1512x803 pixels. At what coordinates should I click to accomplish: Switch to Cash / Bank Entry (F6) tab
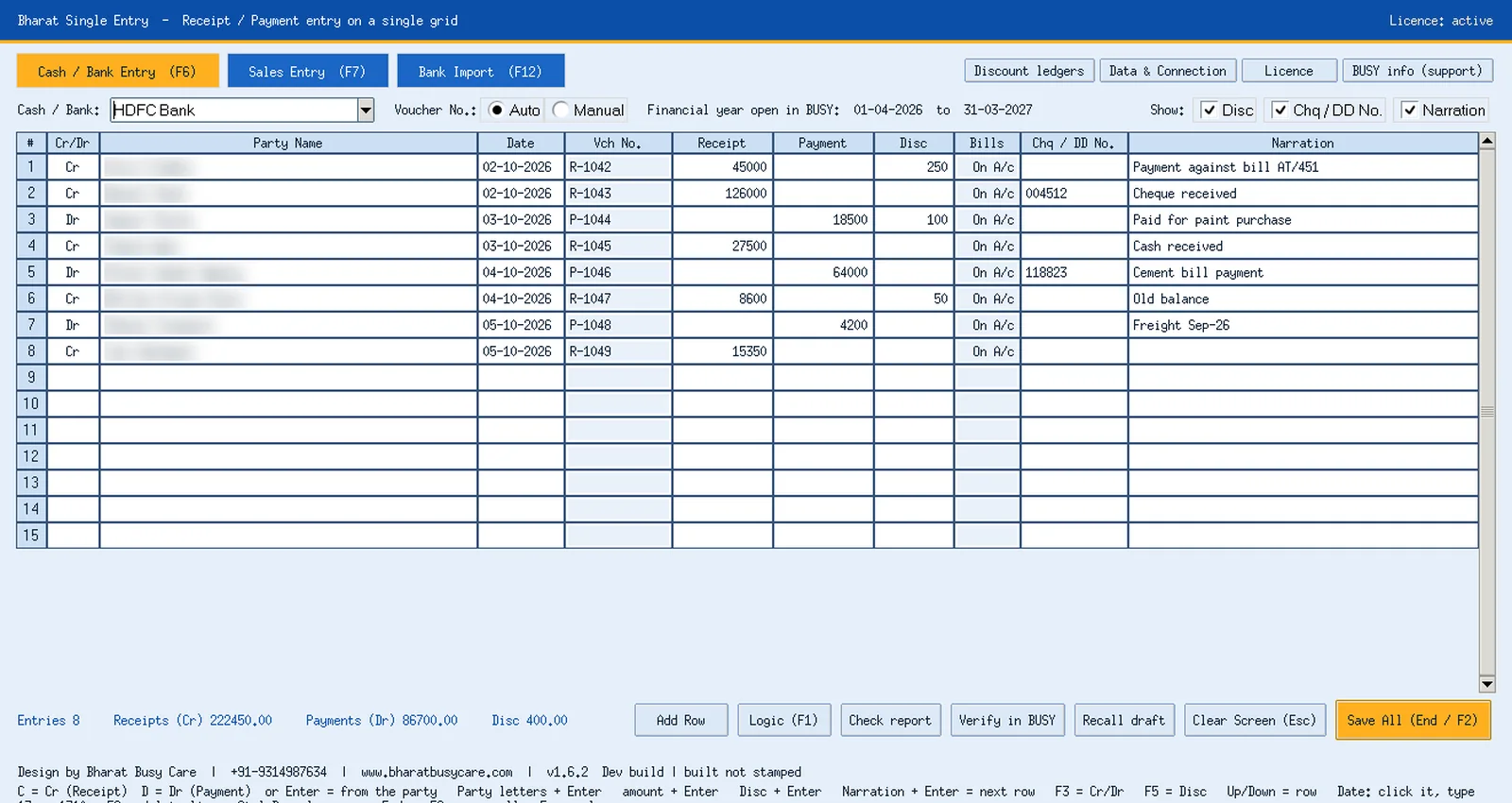point(117,71)
